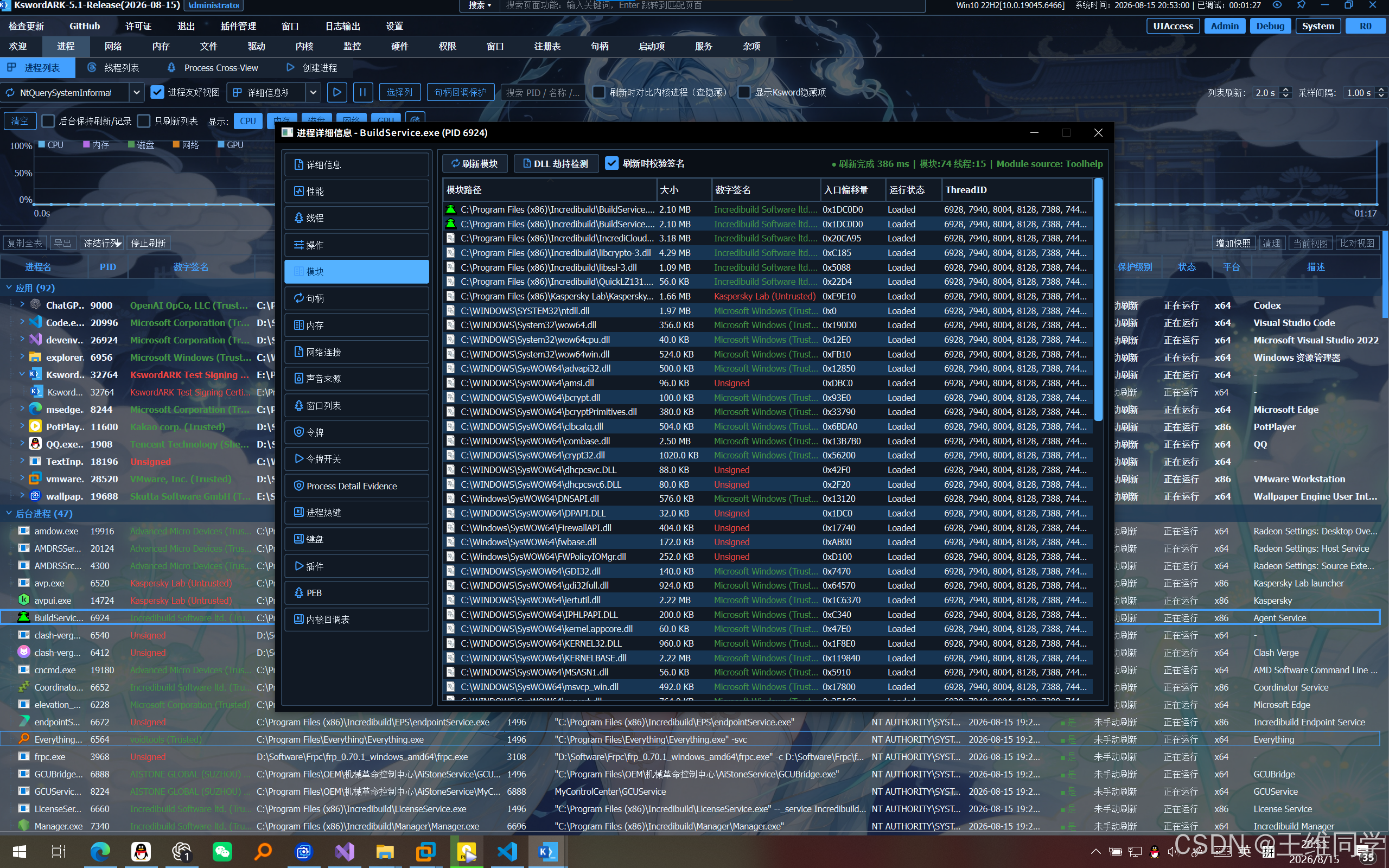Click the pause refresh button beside 选择列
1389x868 pixels.
363,92
